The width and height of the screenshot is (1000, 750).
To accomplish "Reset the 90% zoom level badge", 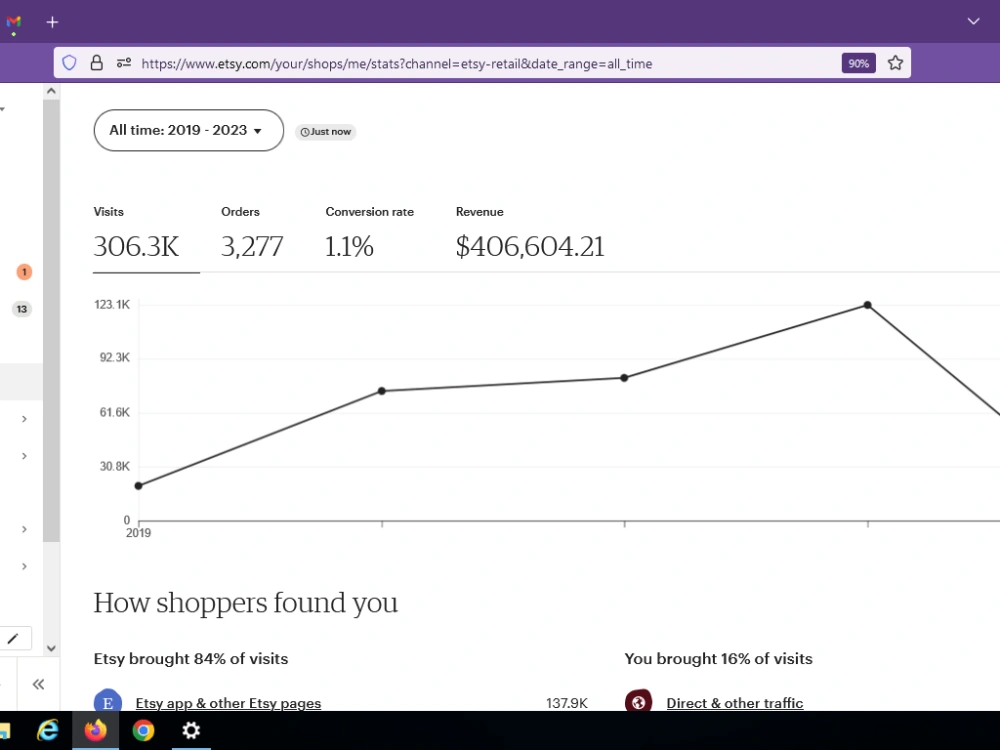I will coord(858,63).
